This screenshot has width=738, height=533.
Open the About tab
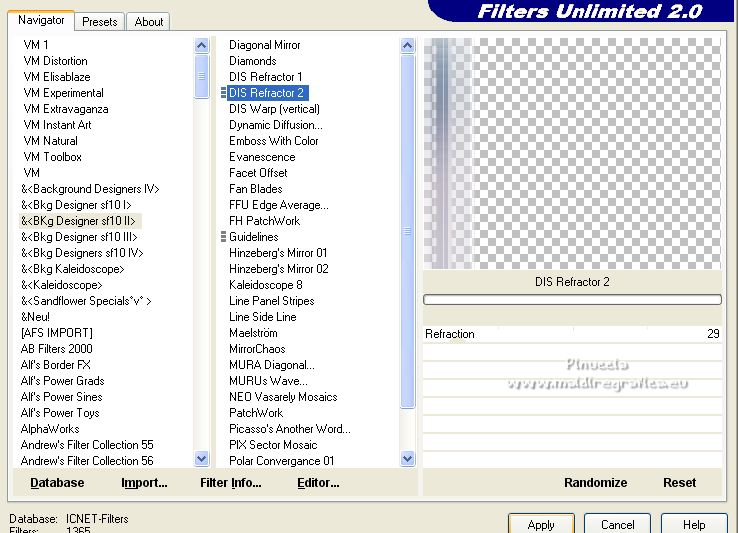pyautogui.click(x=149, y=22)
